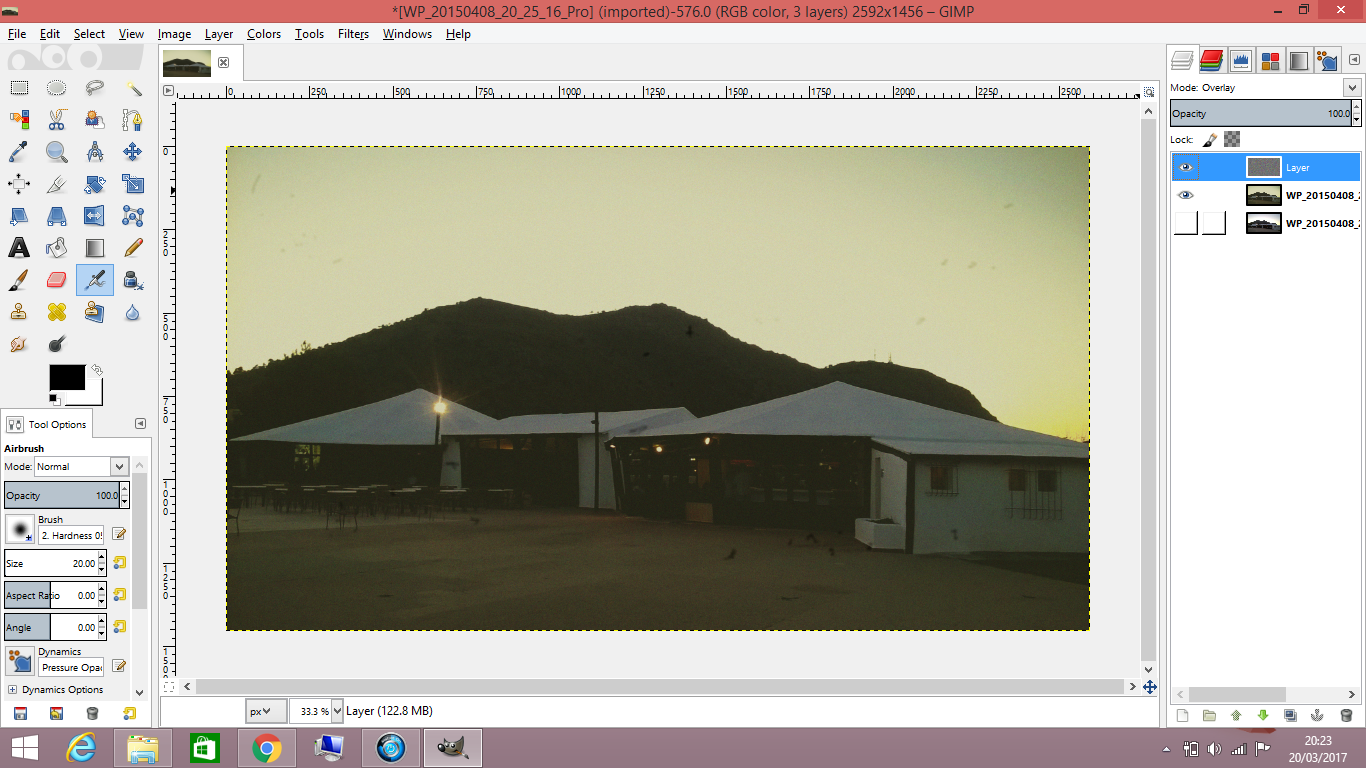Open the 33.3% zoom level dropdown
The height and width of the screenshot is (768, 1366).
337,711
